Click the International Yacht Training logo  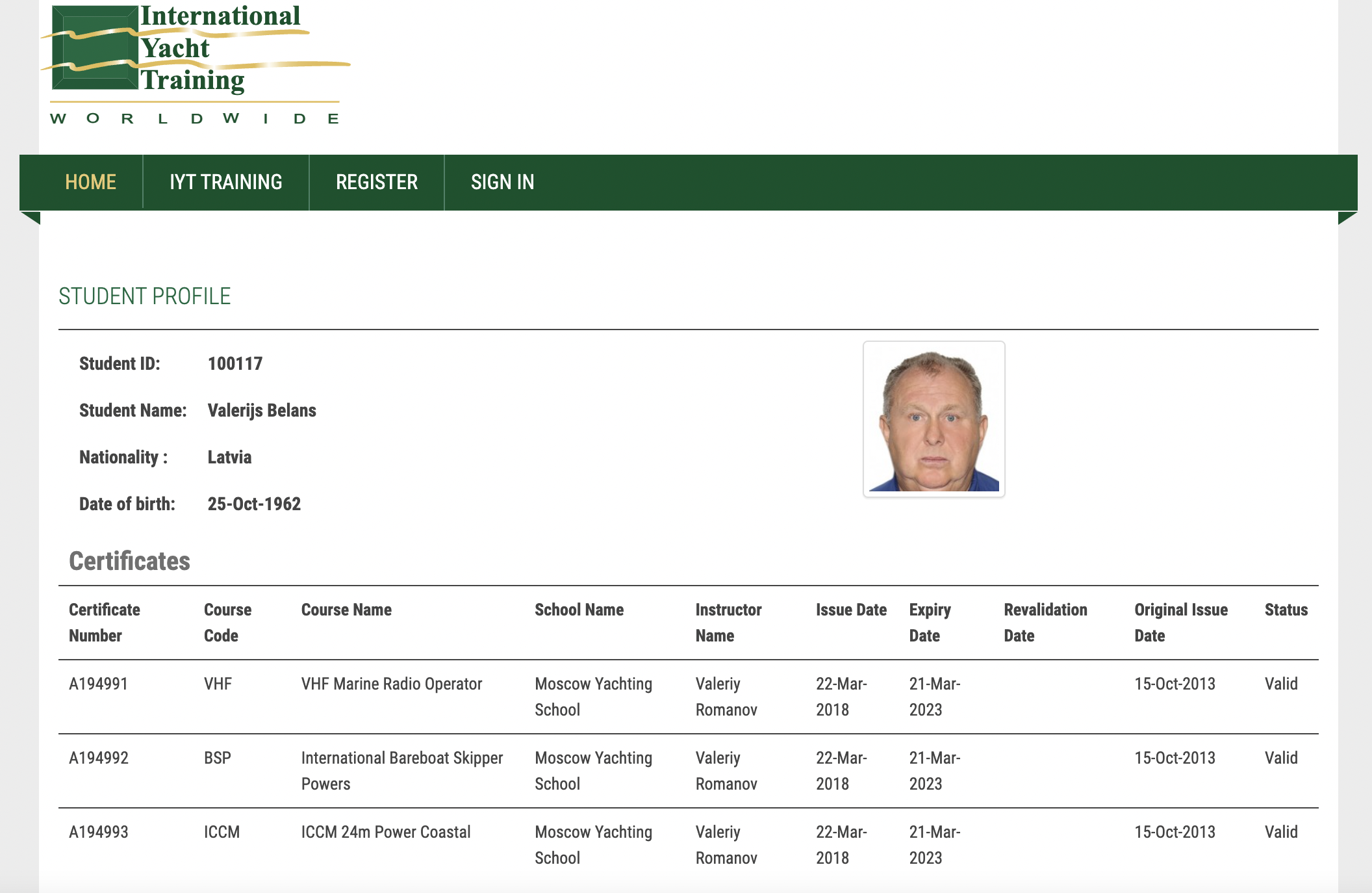coord(196,64)
